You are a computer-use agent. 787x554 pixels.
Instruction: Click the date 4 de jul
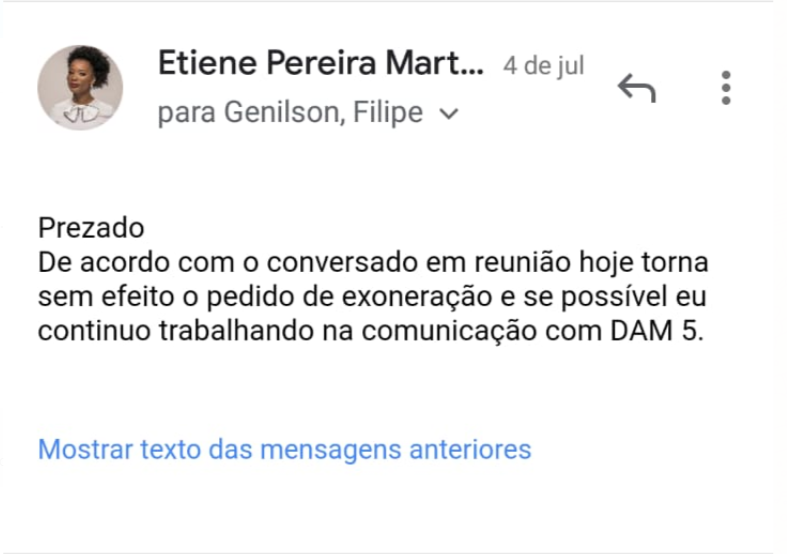[544, 66]
